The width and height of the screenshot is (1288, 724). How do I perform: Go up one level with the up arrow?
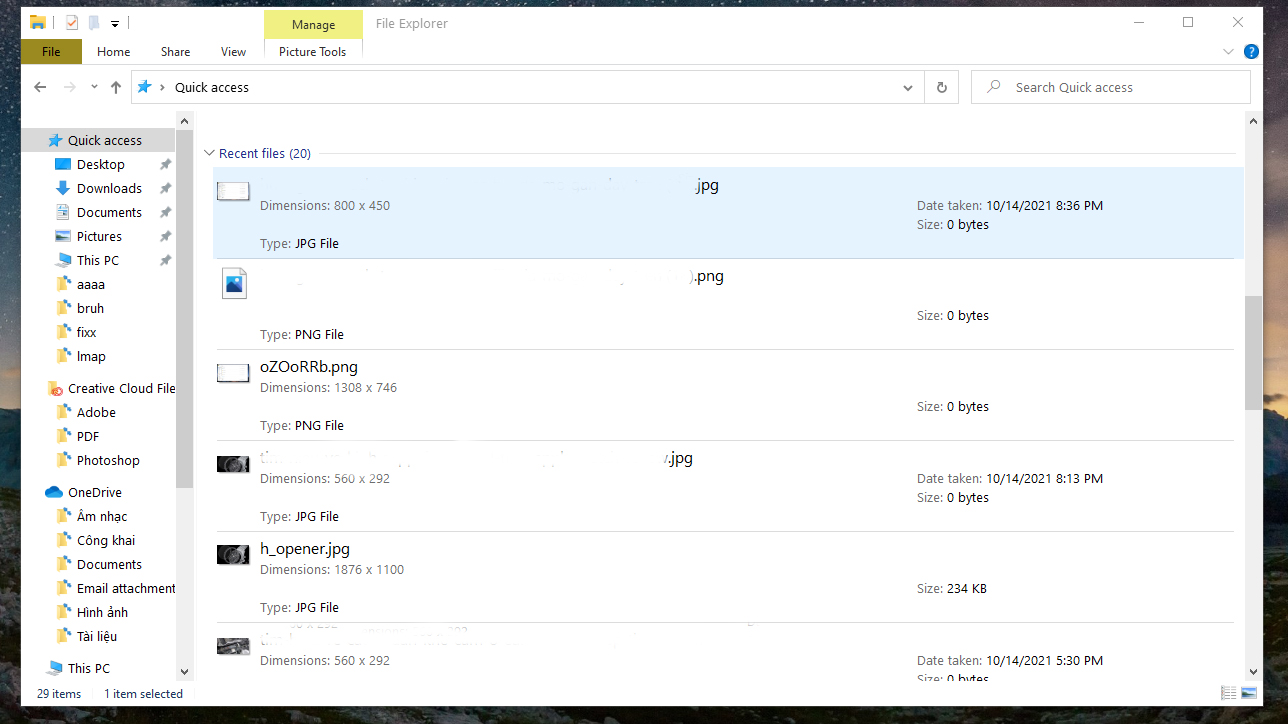click(116, 87)
